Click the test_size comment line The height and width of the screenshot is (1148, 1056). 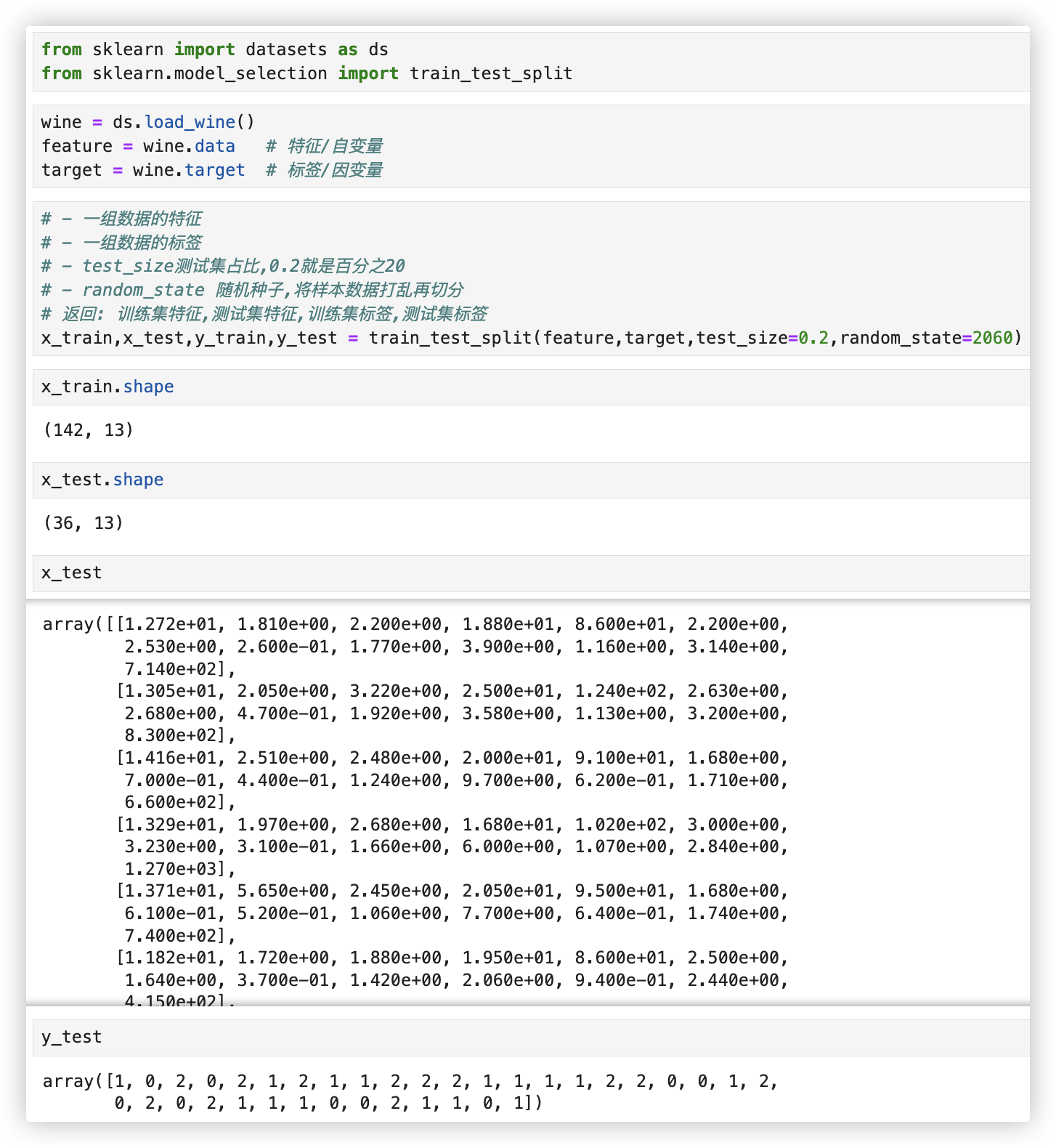[x=223, y=266]
